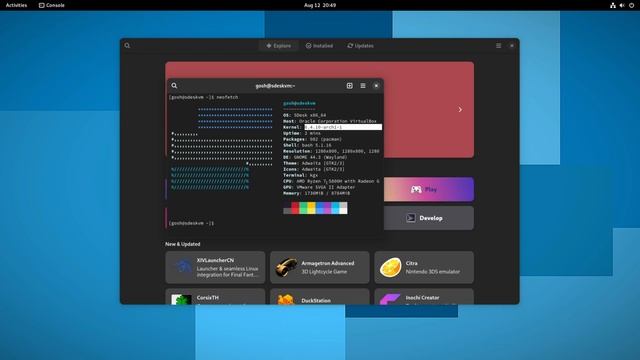Click the bottom terminal prompt line
The width and height of the screenshot is (640, 360).
click(191, 223)
